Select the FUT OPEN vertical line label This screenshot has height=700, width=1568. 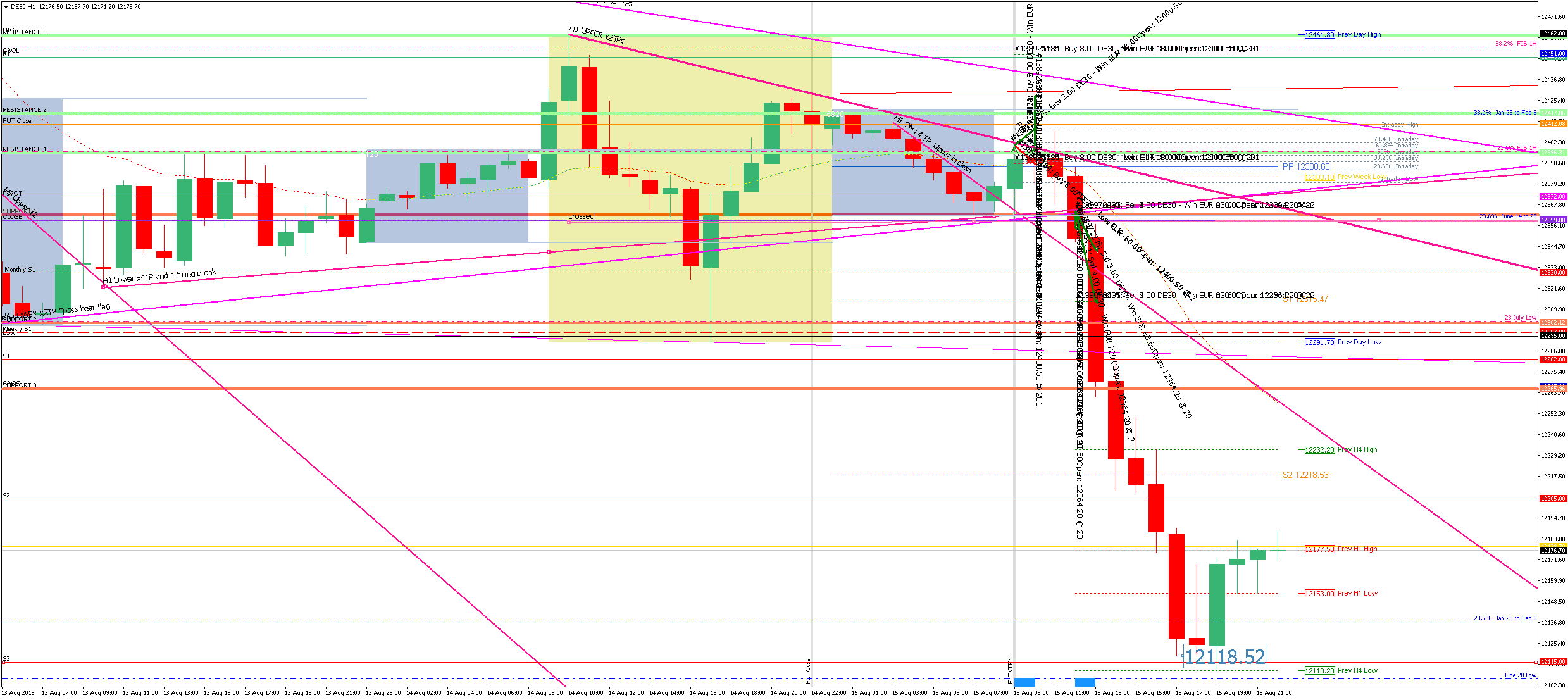point(1011,670)
